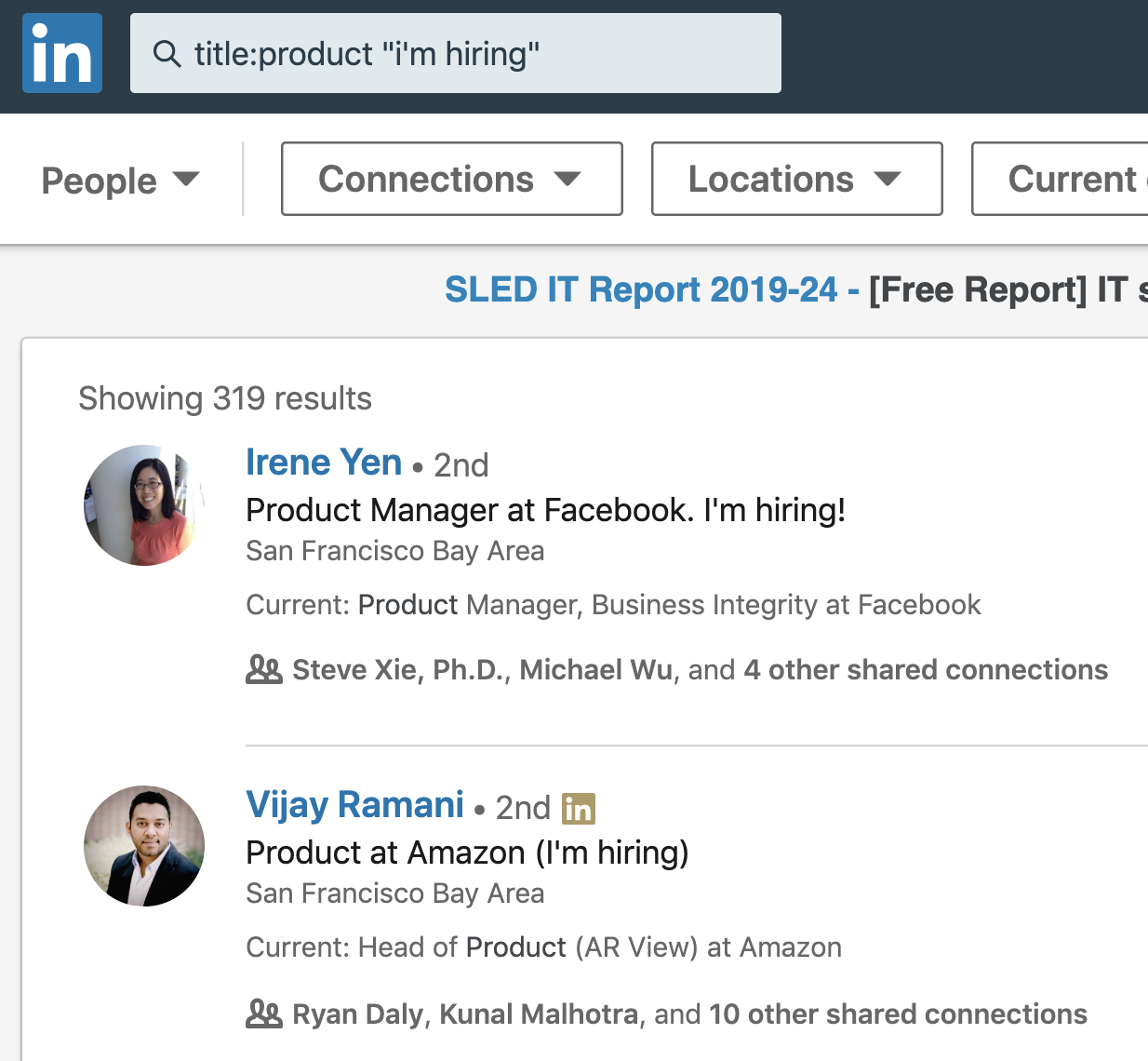Click Vijay Ramani's profile photo

144,846
